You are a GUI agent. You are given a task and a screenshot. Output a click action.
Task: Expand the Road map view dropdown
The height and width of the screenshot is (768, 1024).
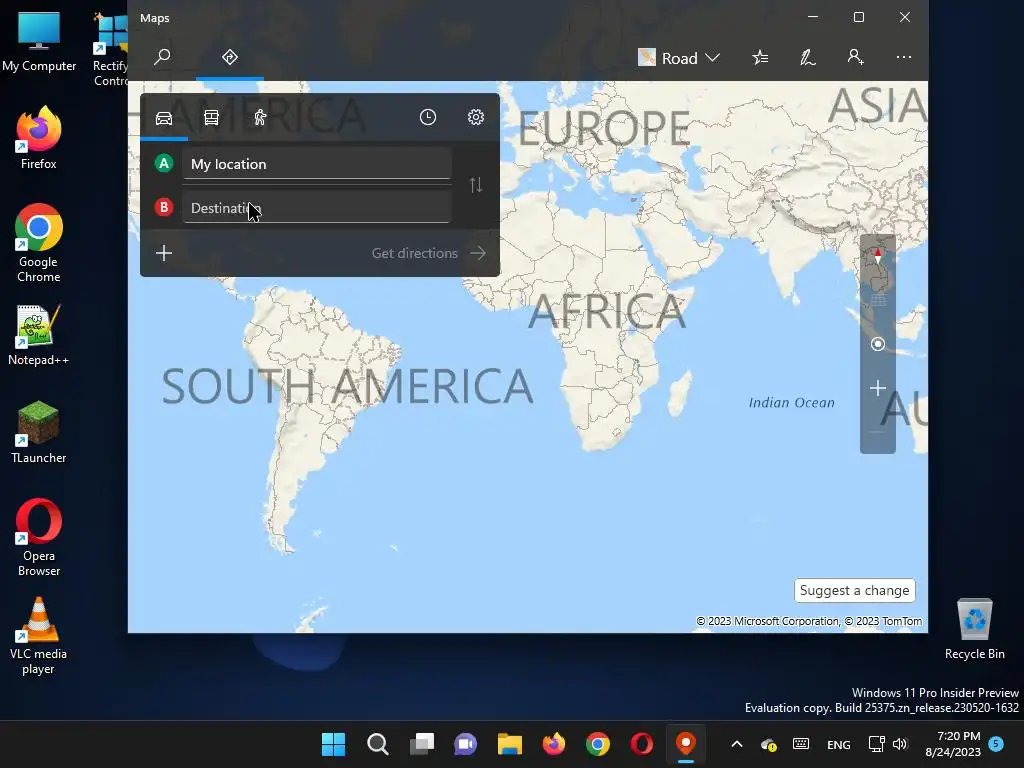pos(679,58)
